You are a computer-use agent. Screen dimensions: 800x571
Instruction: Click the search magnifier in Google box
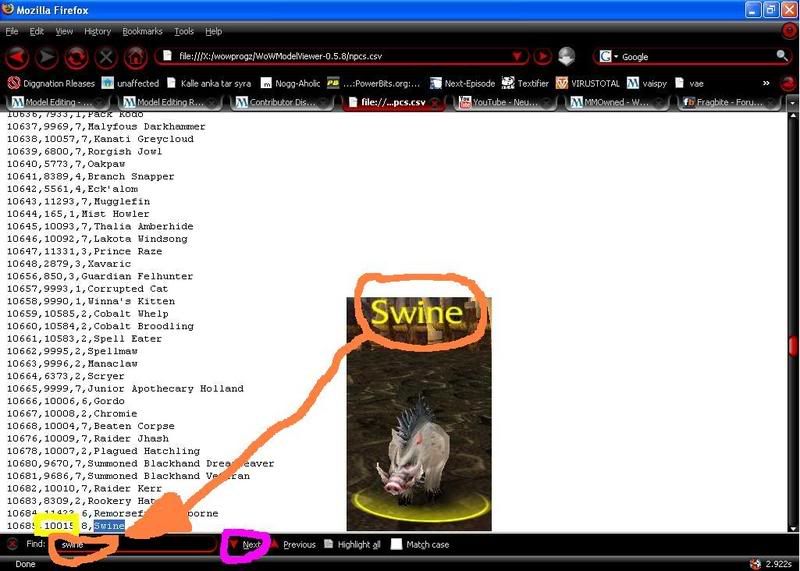(x=781, y=56)
